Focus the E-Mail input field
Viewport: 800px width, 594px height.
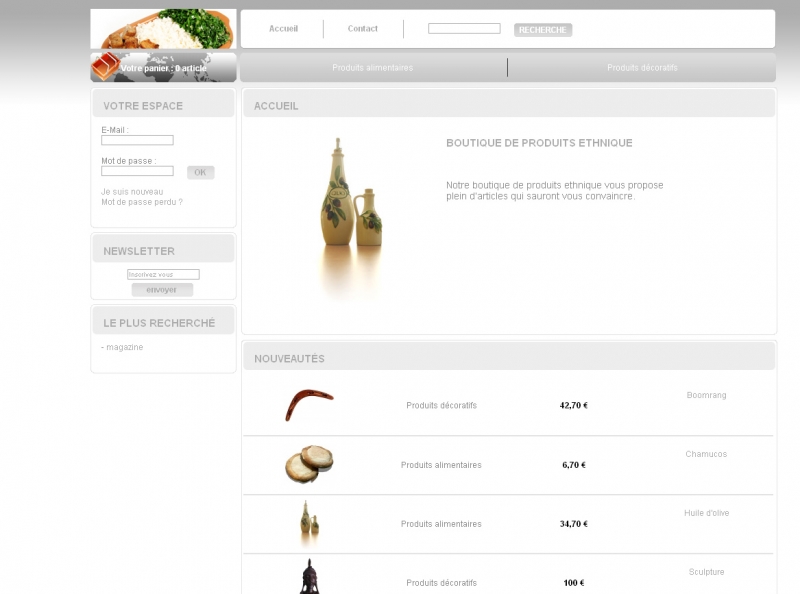(137, 140)
